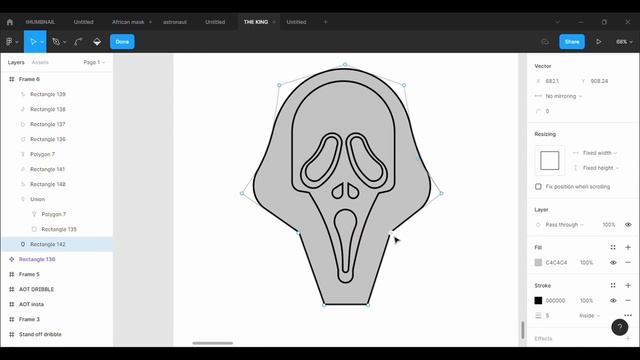This screenshot has width=640, height=360.
Task: Select the Paint bucket tool
Action: (97, 42)
